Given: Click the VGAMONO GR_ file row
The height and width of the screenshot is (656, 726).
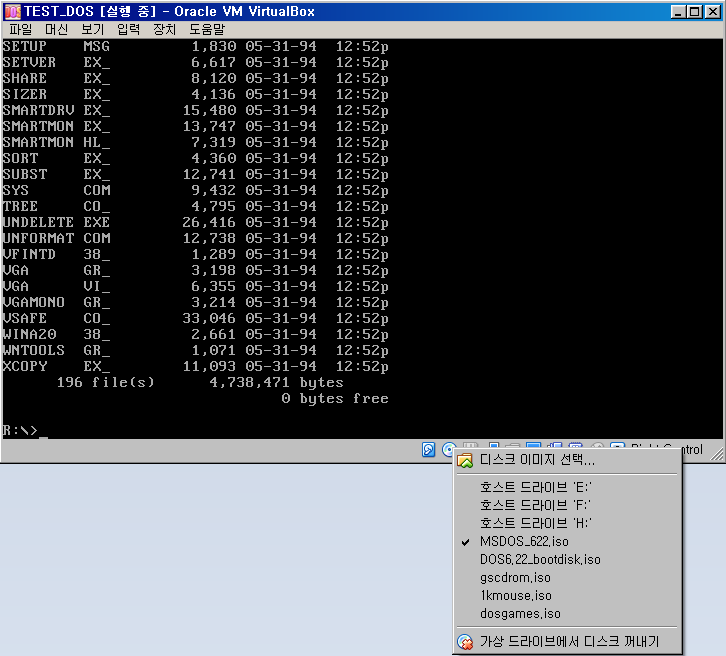Looking at the screenshot, I should pos(195,302).
